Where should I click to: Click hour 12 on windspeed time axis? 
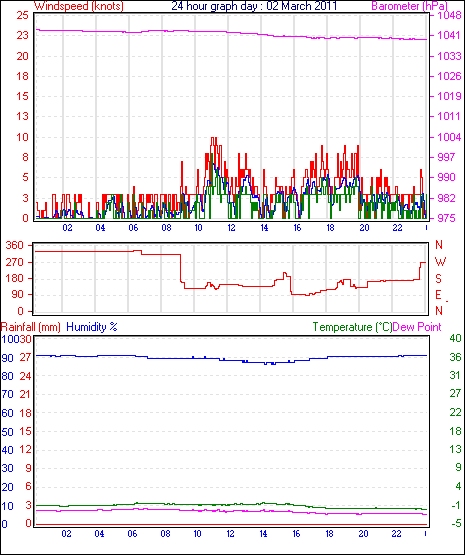[231, 228]
